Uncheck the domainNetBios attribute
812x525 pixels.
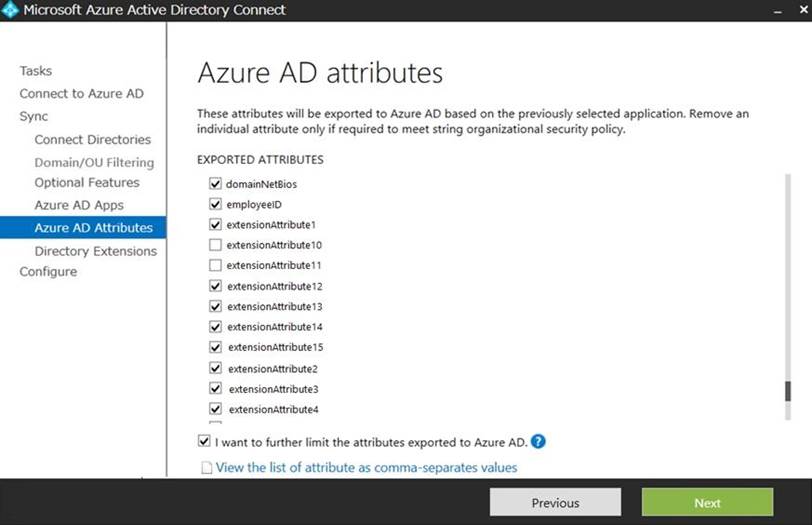point(215,184)
